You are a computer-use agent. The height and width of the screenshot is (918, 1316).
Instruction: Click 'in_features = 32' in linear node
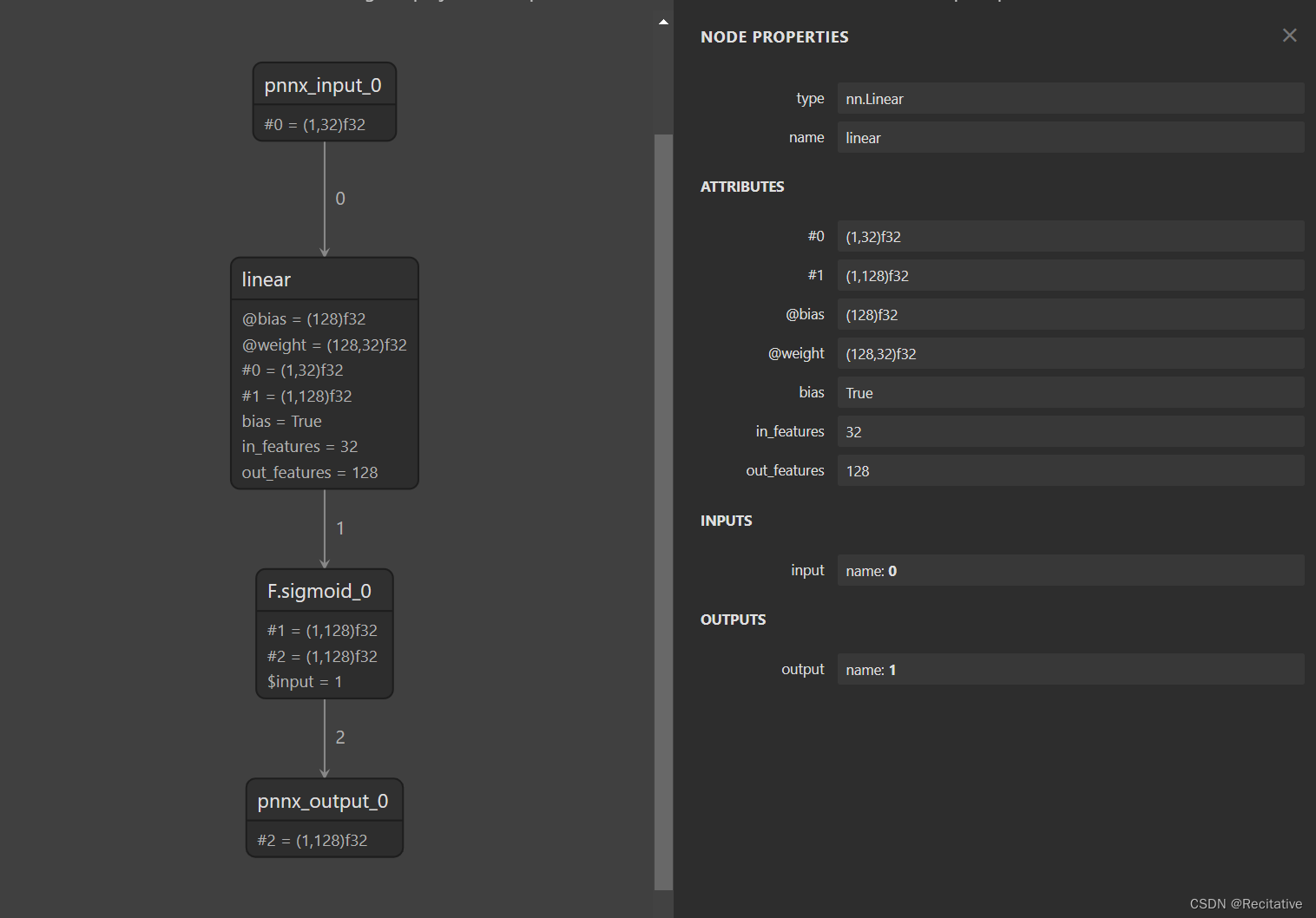[x=299, y=447]
